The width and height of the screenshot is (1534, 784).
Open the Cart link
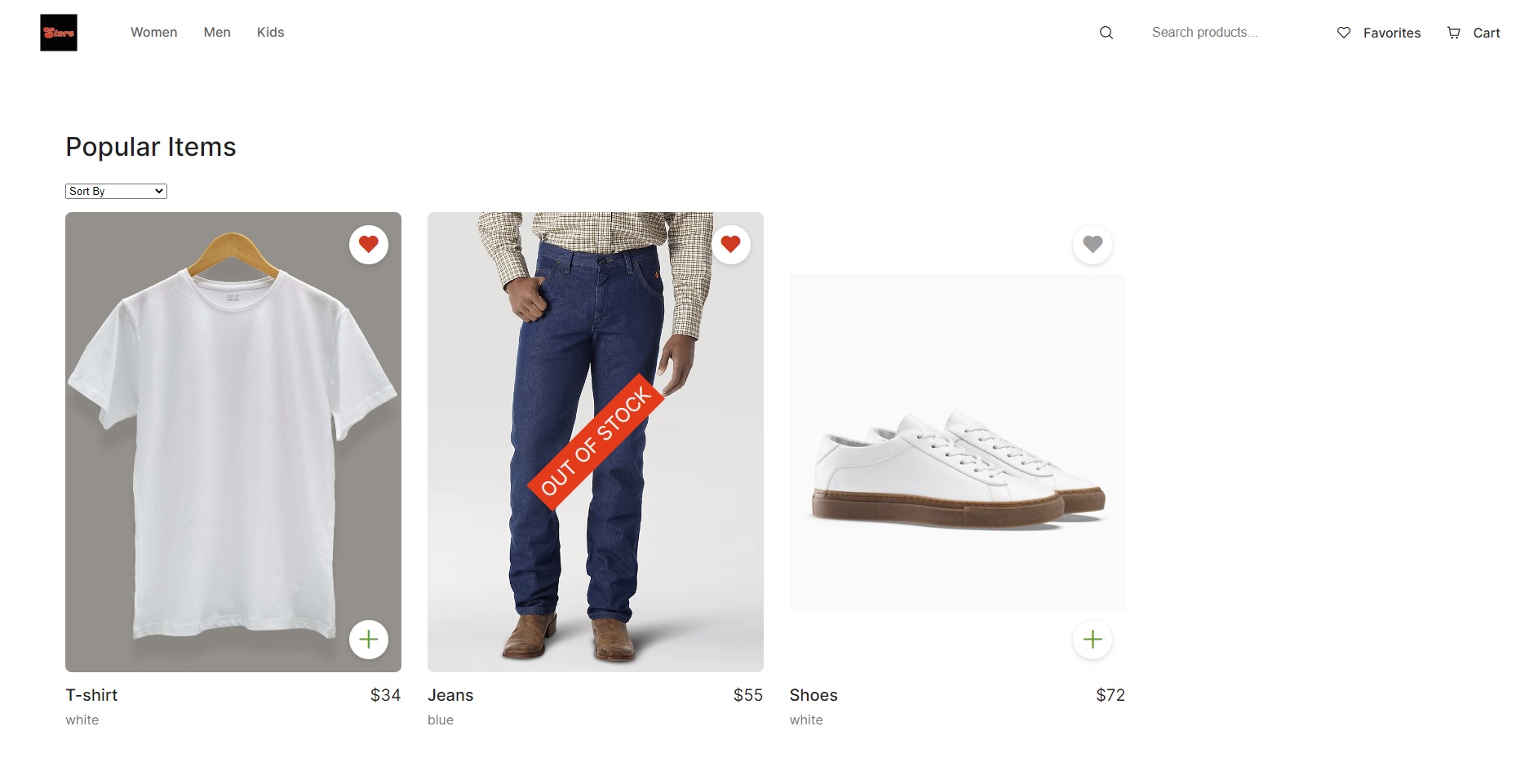[1486, 33]
